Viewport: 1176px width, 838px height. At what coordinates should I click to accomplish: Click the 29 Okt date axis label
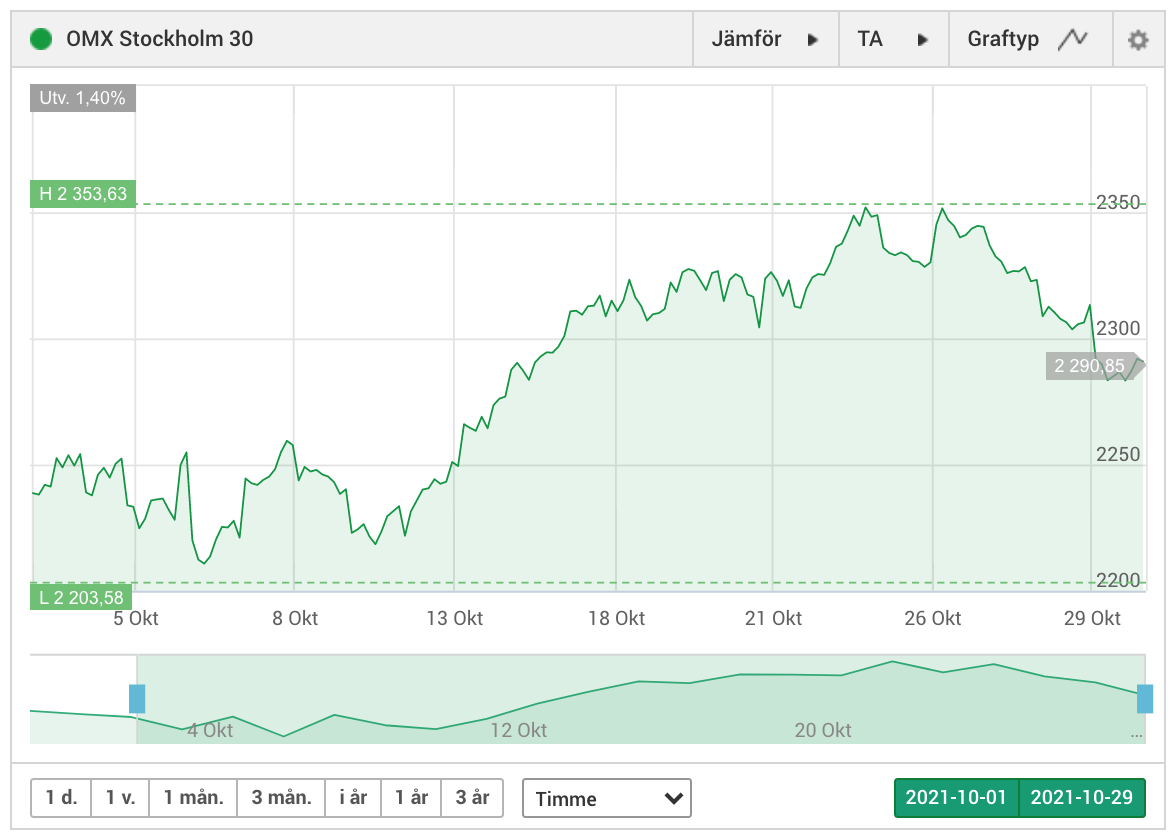pos(1092,619)
